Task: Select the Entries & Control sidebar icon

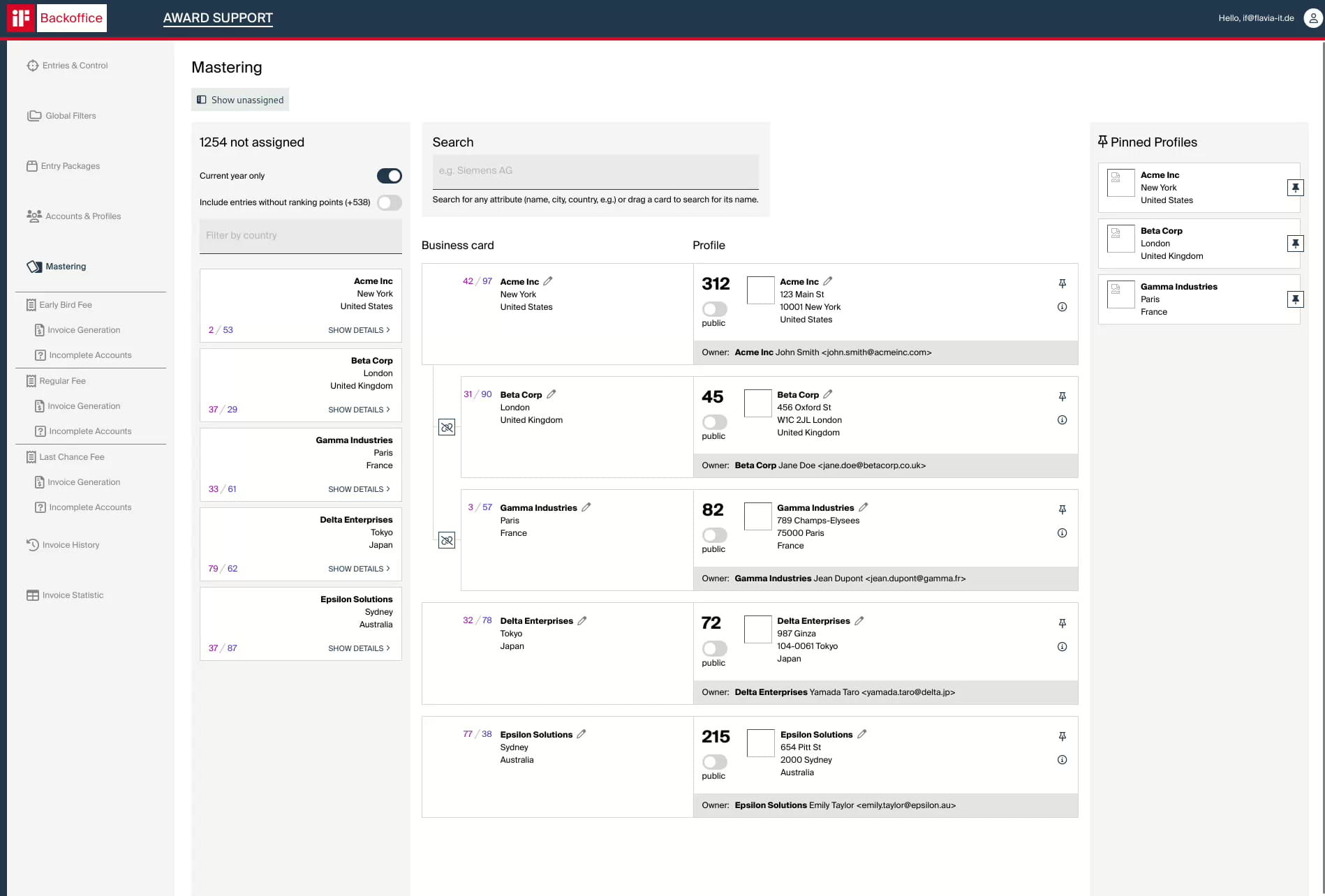Action: pyautogui.click(x=32, y=65)
